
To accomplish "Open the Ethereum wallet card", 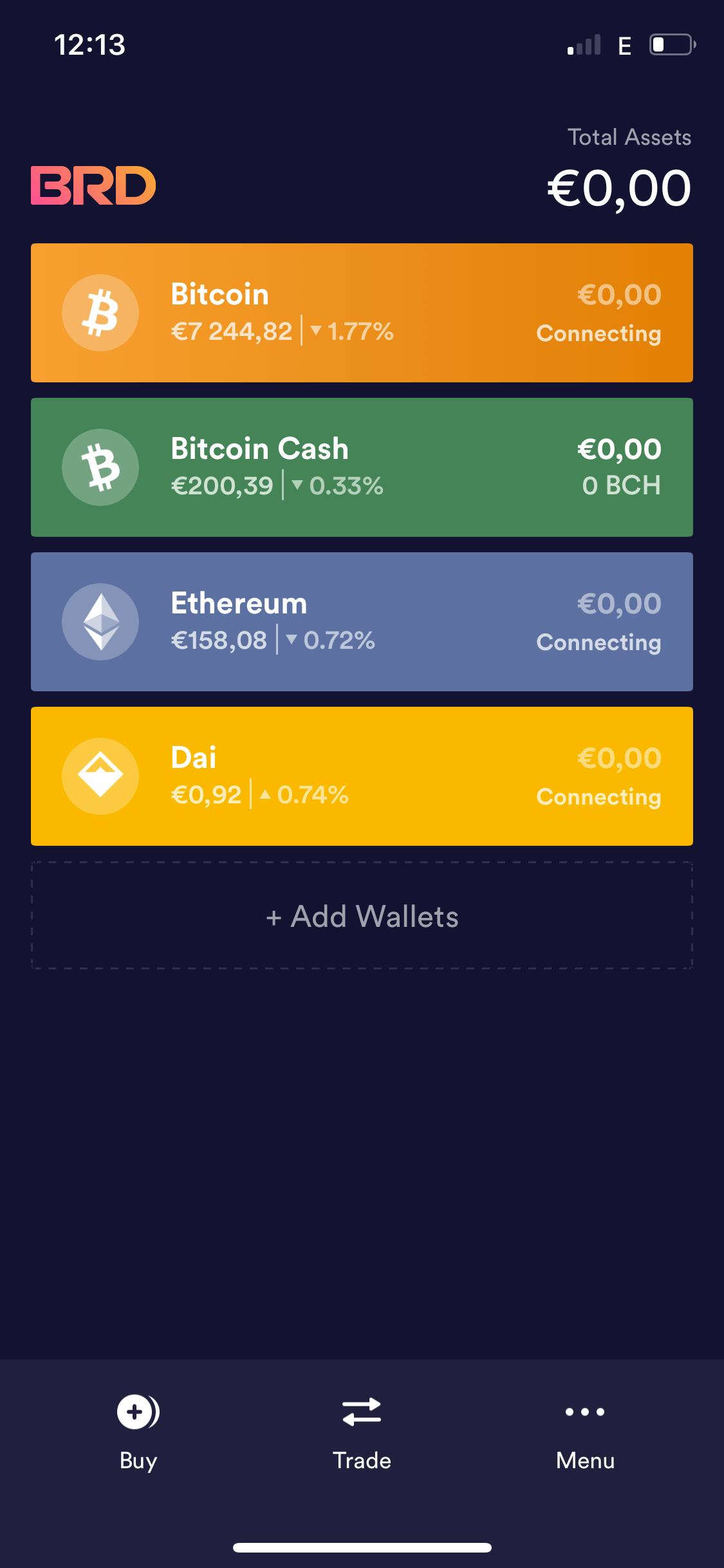I will coord(362,621).
